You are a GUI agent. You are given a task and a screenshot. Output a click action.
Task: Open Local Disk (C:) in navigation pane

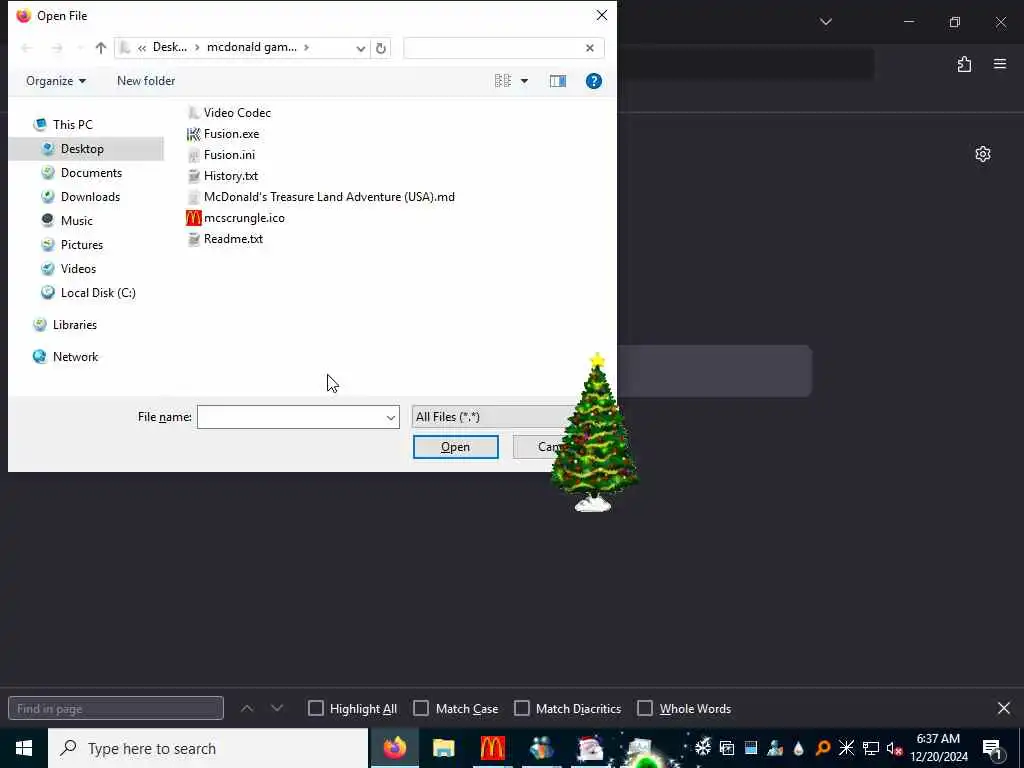(x=98, y=293)
